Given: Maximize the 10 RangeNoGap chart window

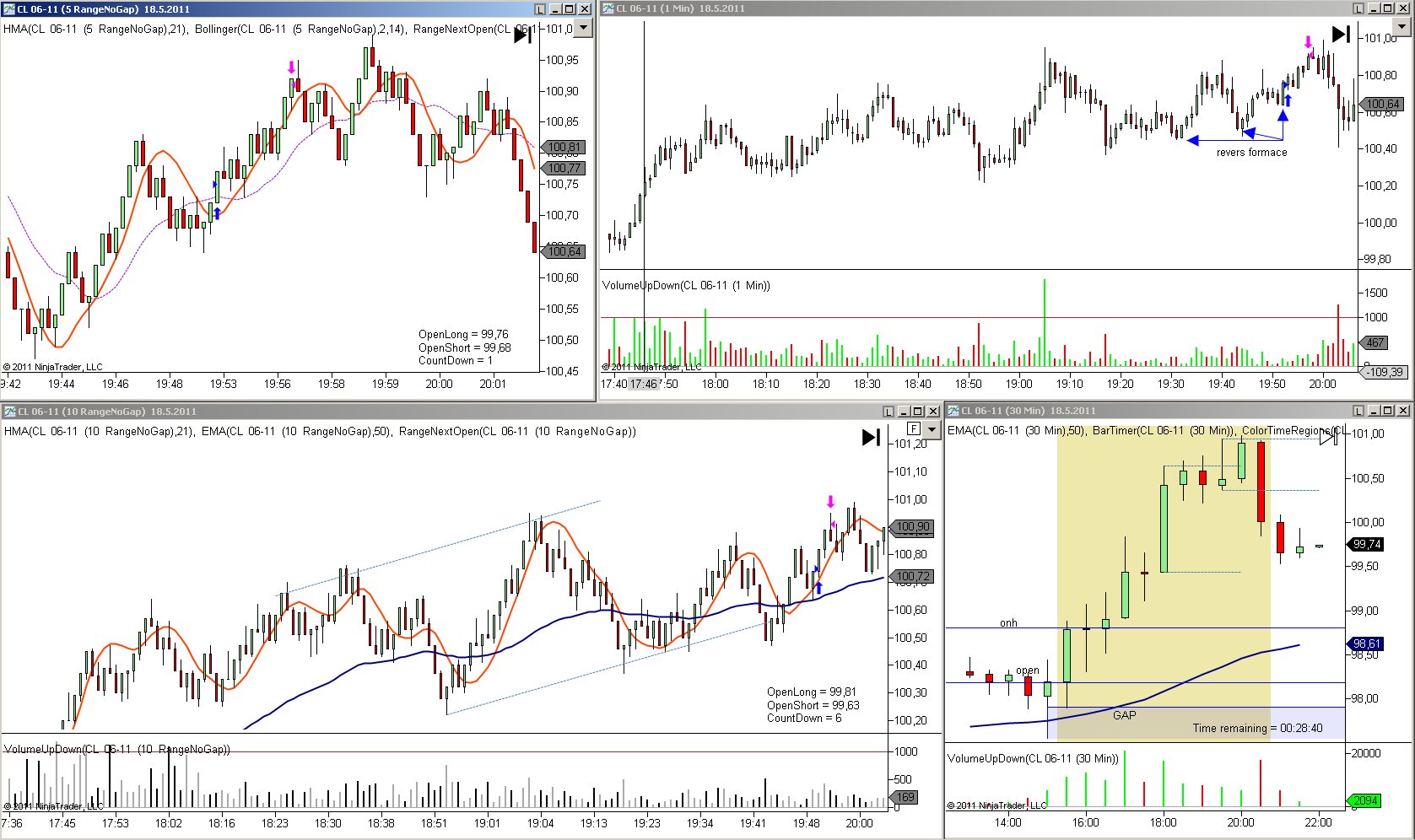Looking at the screenshot, I should [x=917, y=412].
